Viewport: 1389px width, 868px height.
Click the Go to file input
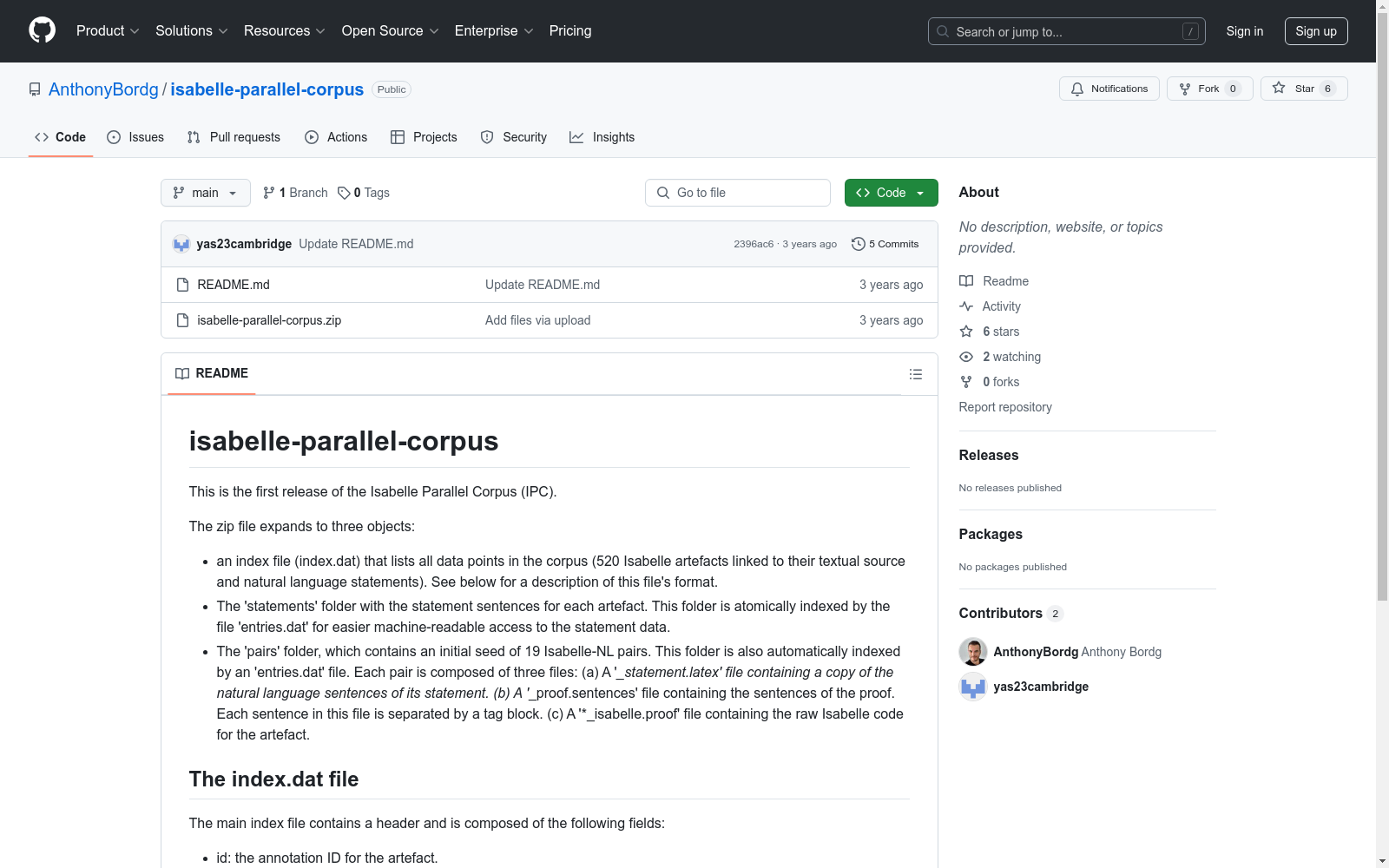click(x=738, y=193)
